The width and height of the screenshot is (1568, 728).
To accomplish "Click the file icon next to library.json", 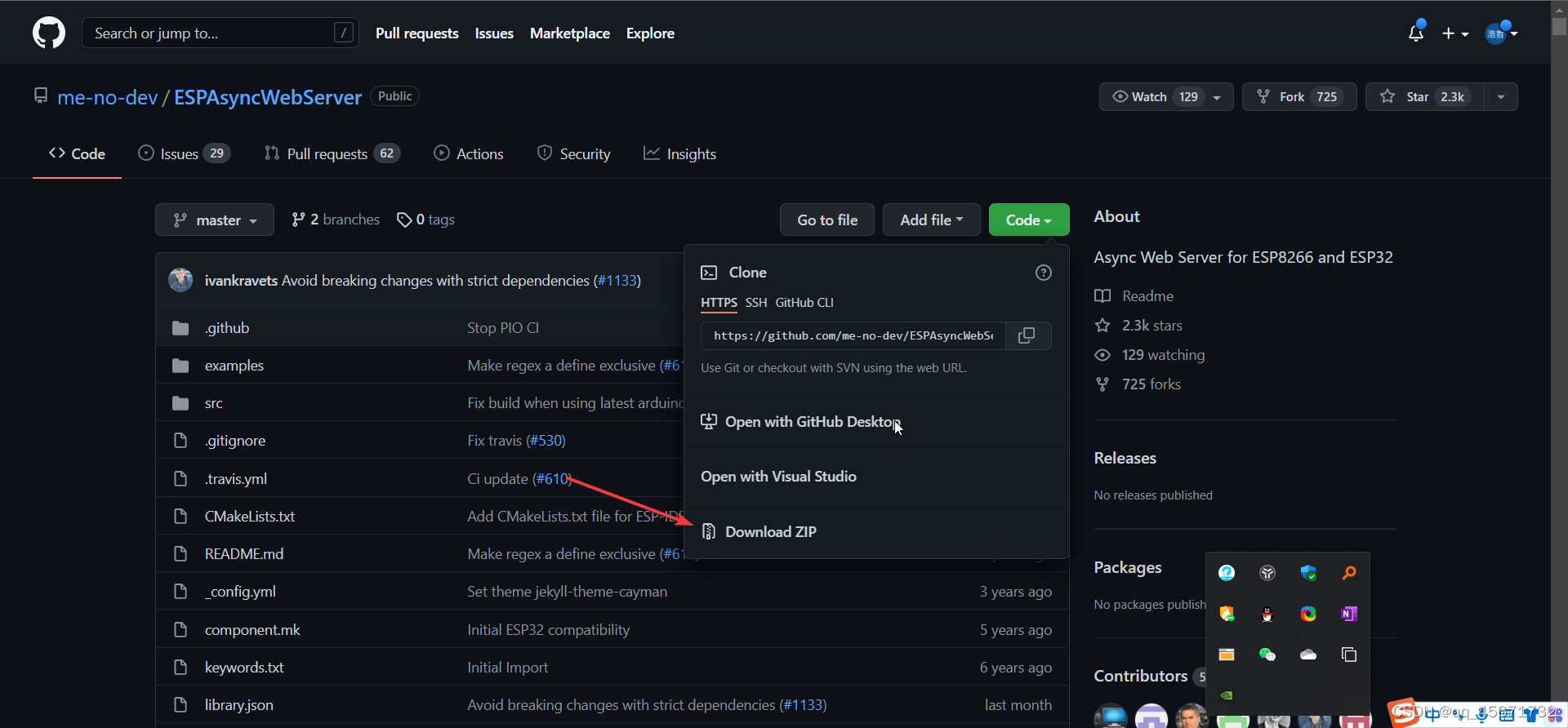I will 180,704.
